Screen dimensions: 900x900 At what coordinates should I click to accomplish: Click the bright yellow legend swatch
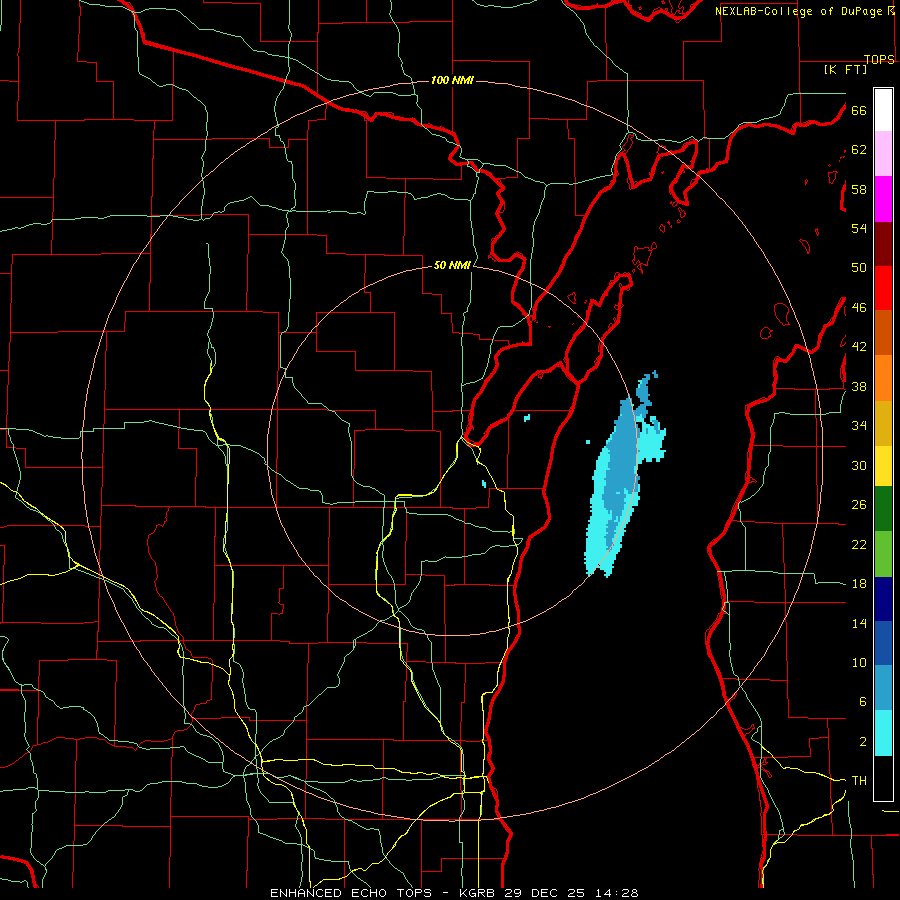[x=883, y=465]
